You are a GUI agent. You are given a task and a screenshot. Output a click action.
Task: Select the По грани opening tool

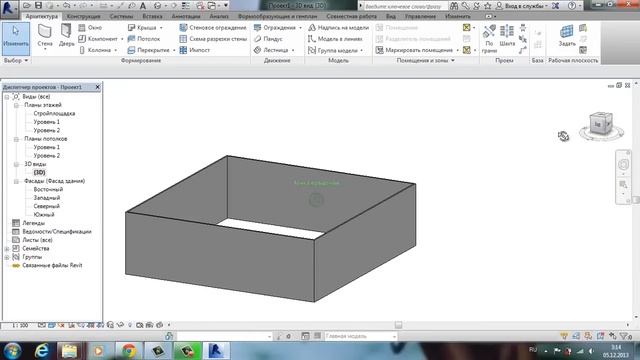(x=489, y=38)
